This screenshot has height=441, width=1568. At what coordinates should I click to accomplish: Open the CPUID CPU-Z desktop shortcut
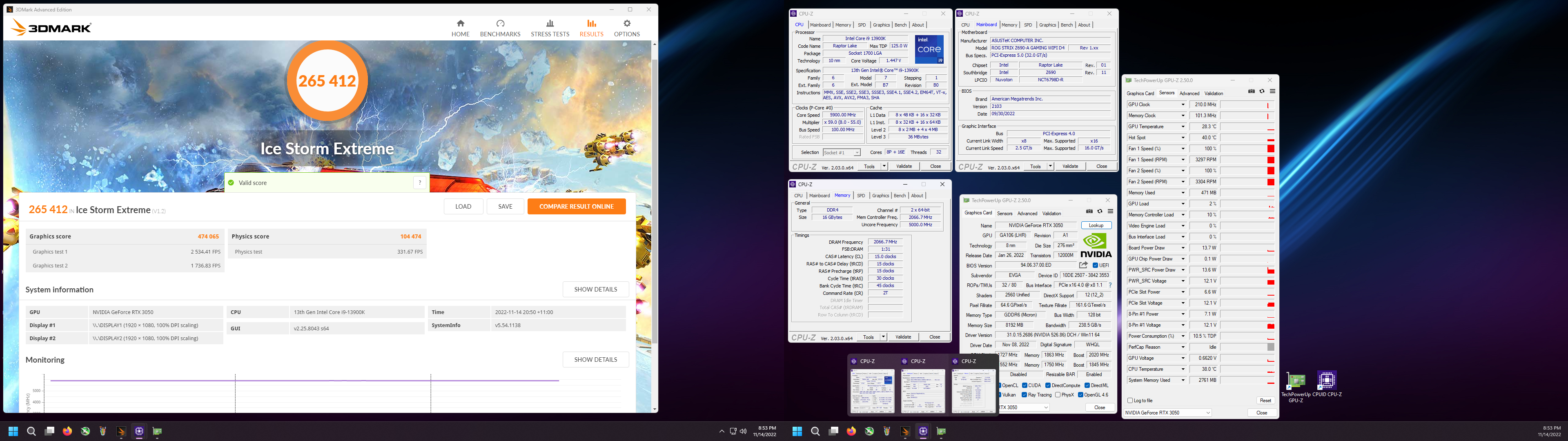tap(1327, 384)
